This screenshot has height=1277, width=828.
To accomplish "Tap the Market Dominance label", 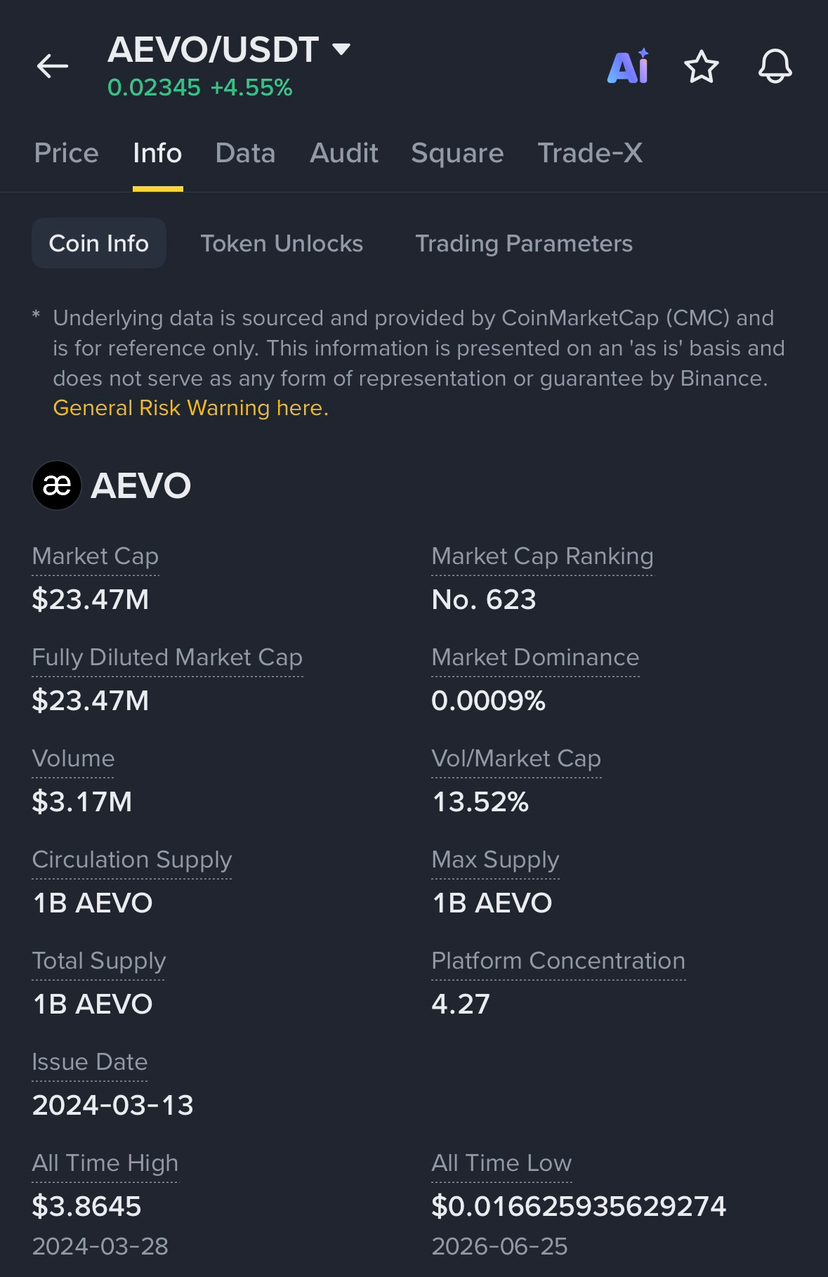I will [535, 657].
